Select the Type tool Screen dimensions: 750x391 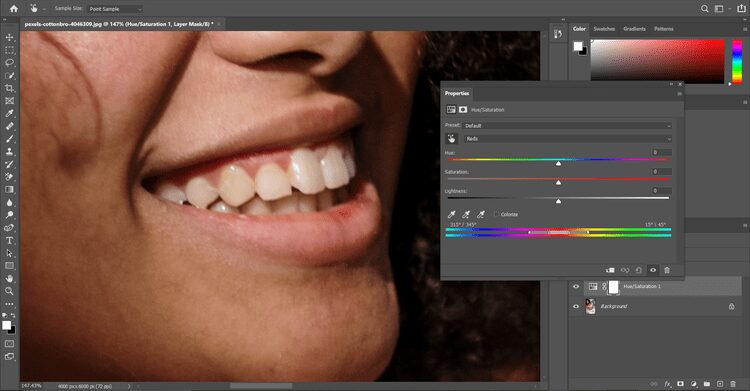9,240
